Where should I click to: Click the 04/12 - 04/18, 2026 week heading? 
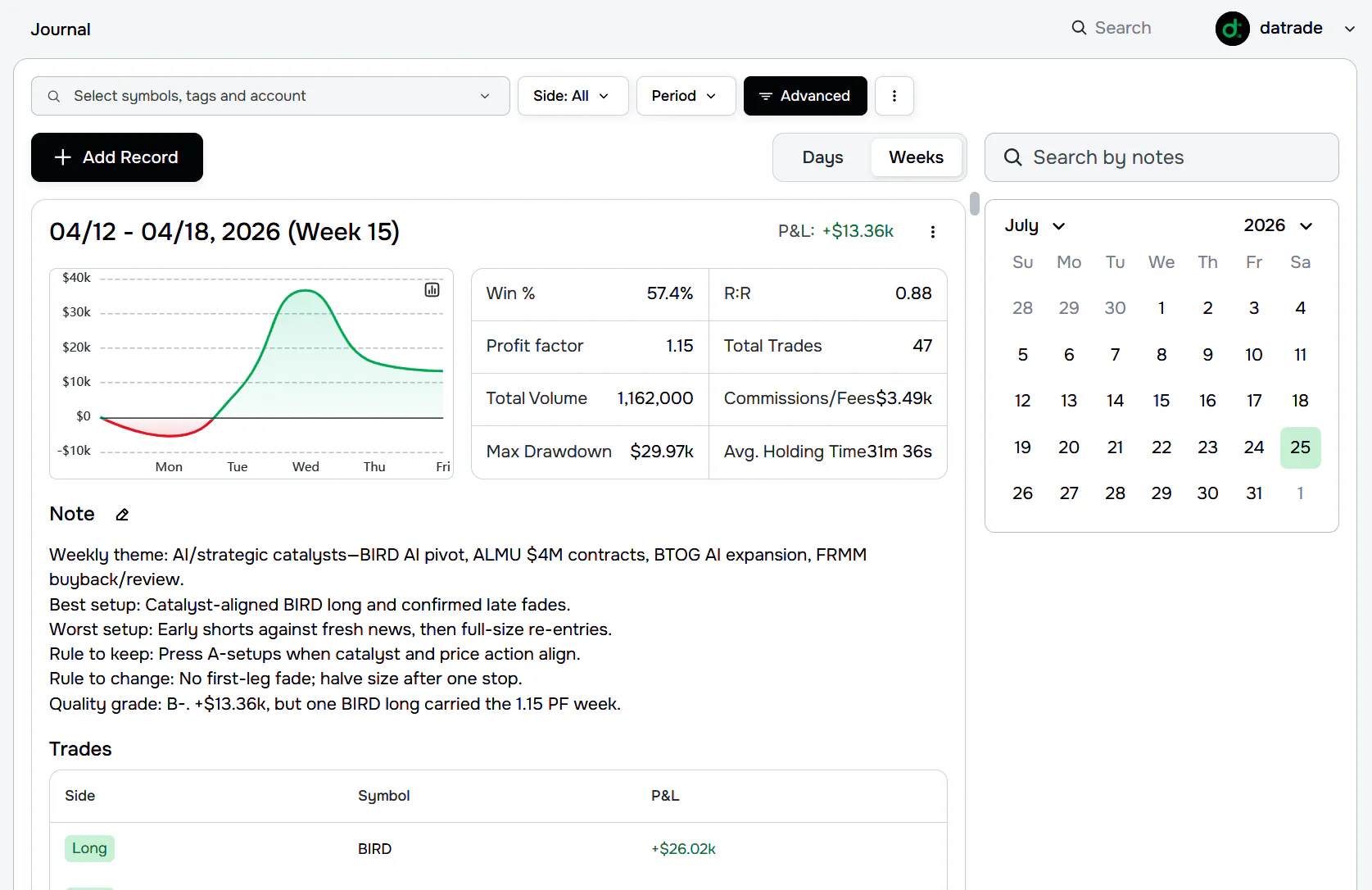tap(224, 232)
